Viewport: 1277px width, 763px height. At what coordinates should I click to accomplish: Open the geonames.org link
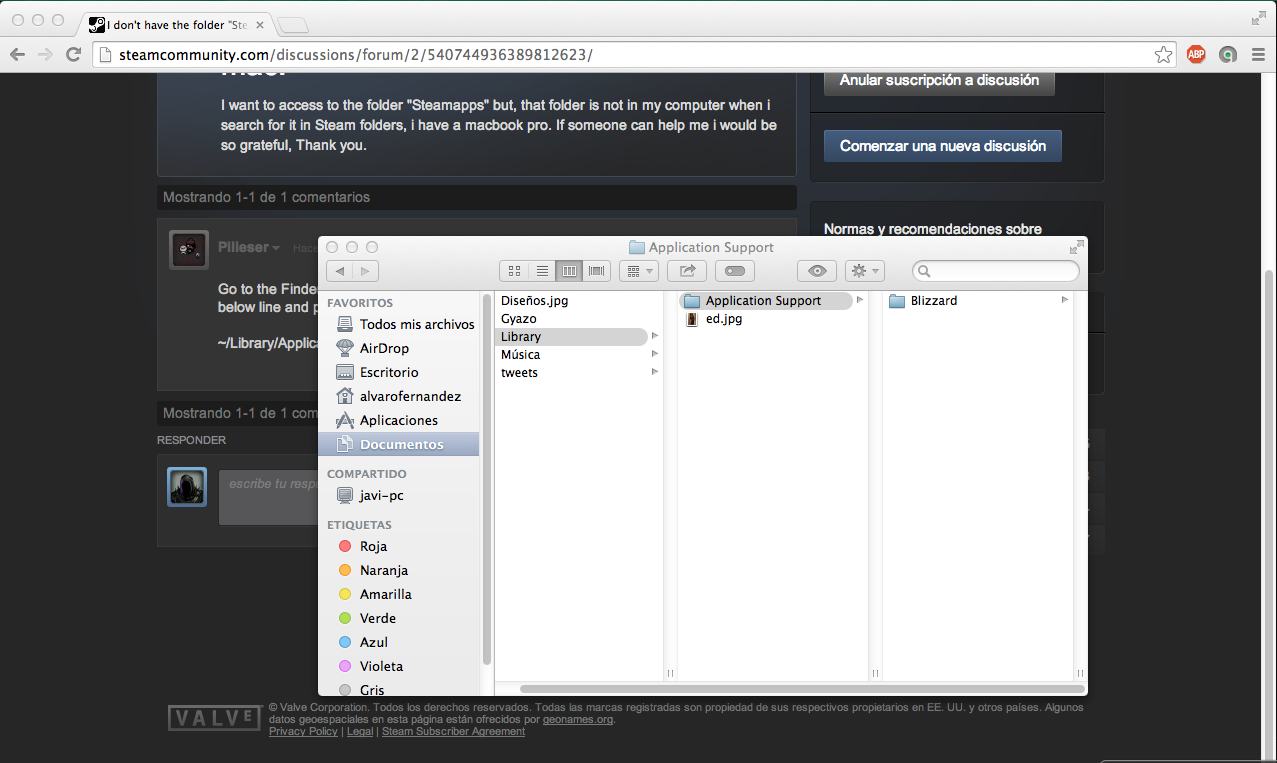pyautogui.click(x=578, y=718)
